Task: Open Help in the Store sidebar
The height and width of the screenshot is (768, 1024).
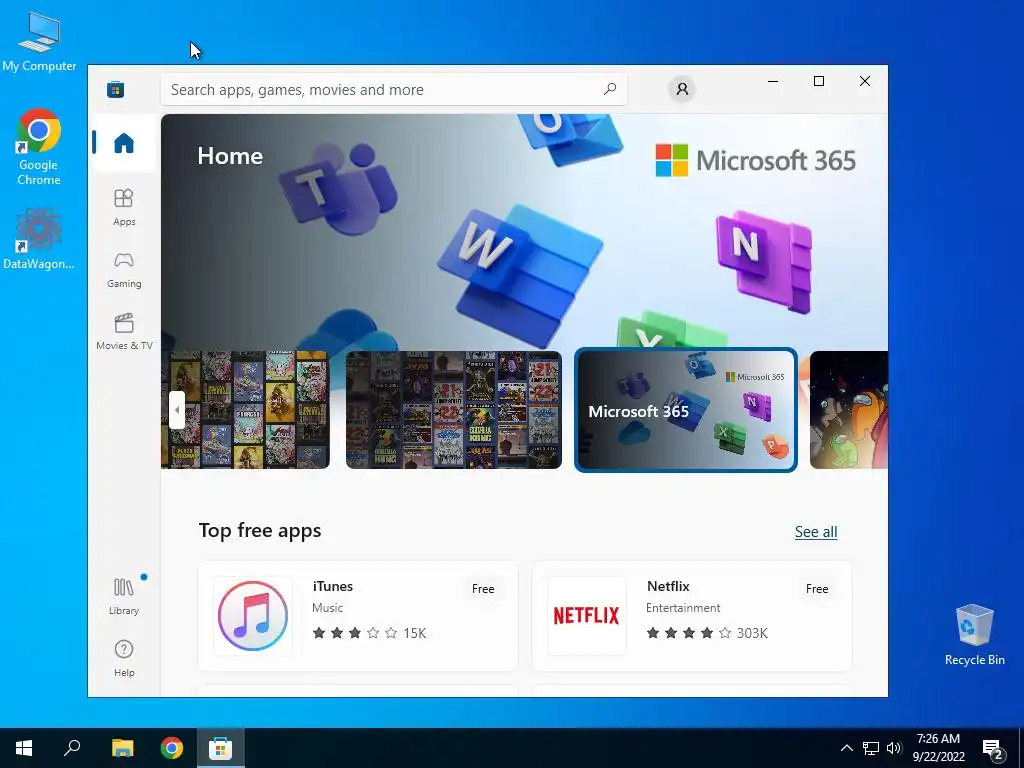Action: (124, 658)
